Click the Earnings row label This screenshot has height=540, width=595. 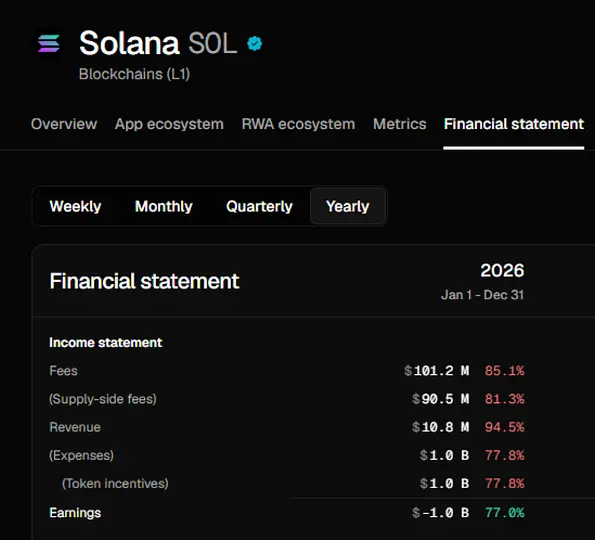pyautogui.click(x=75, y=513)
